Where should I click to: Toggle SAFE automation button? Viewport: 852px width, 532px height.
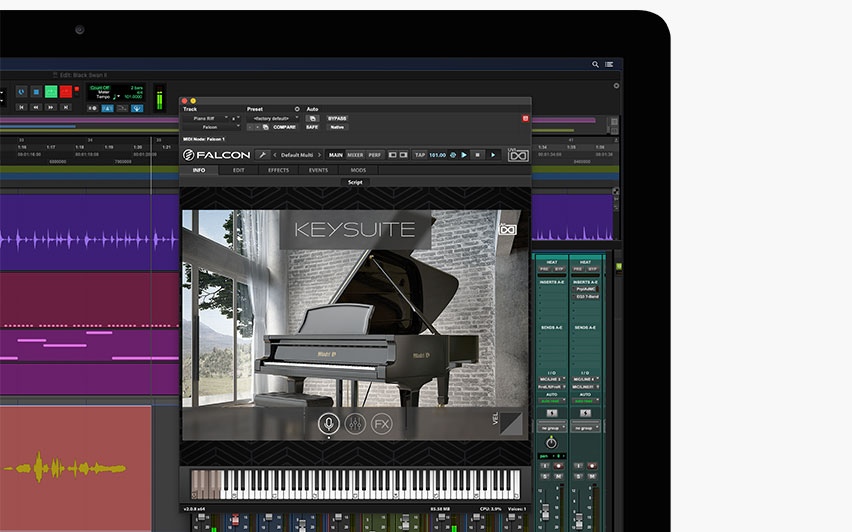pyautogui.click(x=312, y=127)
